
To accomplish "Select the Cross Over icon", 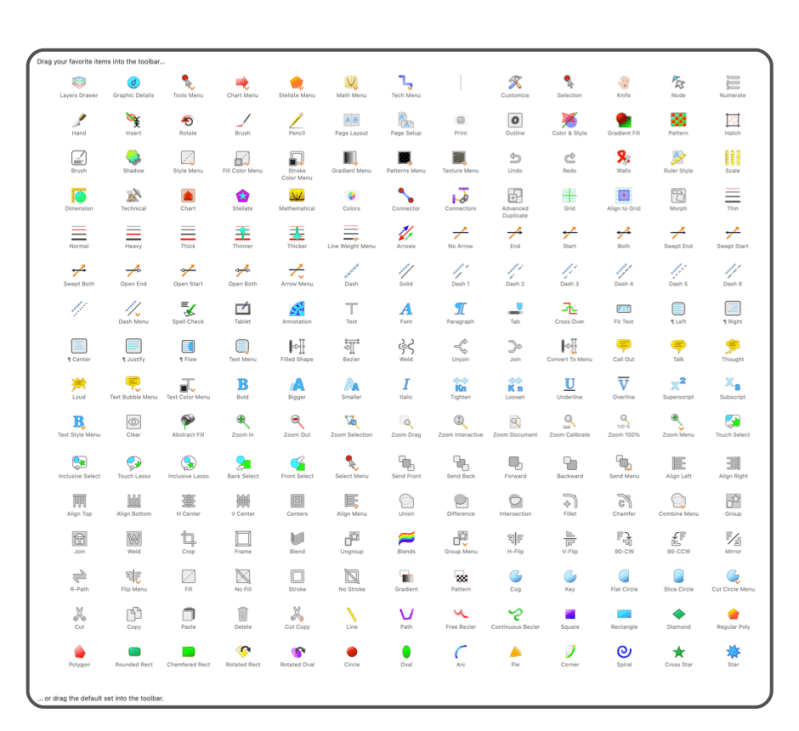I will tap(570, 309).
